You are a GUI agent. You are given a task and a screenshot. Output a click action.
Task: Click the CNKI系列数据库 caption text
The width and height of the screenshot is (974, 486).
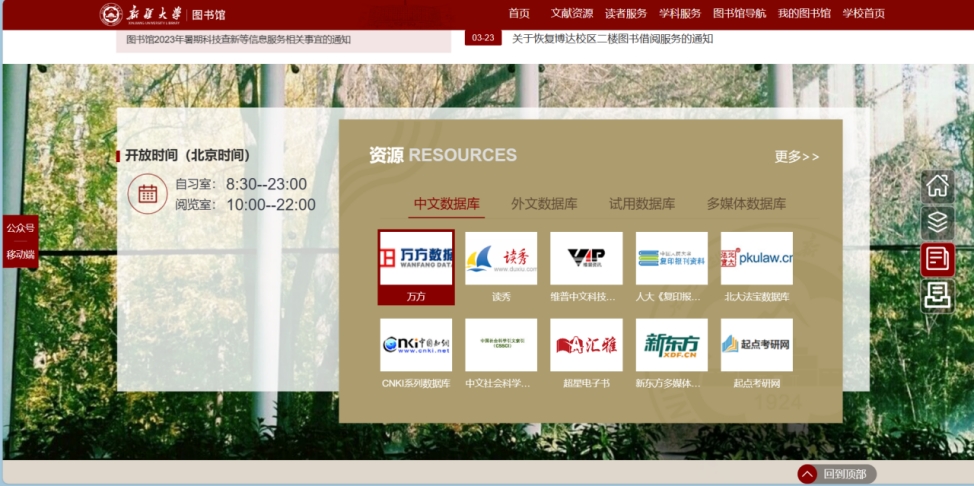[416, 383]
